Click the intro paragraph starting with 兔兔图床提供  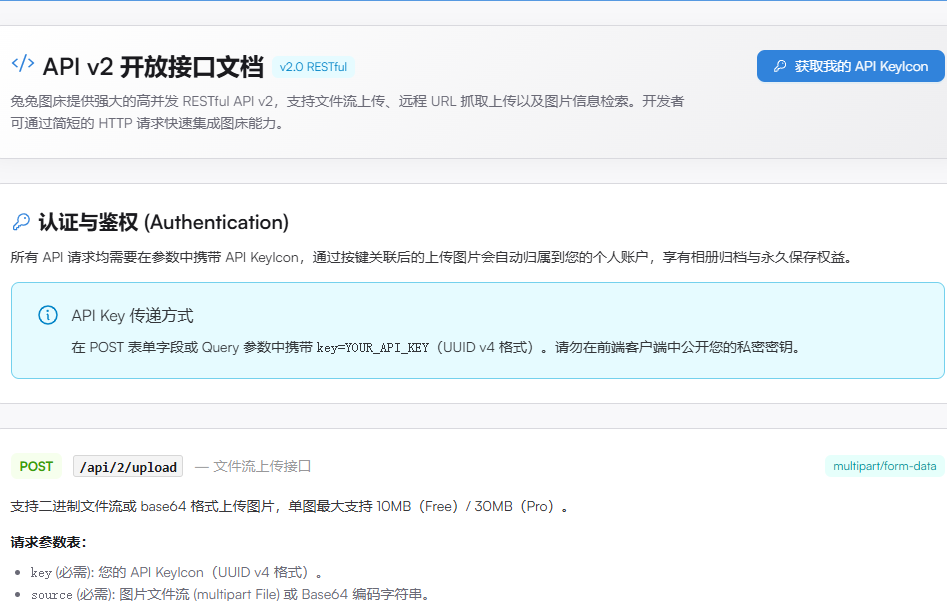point(347,112)
